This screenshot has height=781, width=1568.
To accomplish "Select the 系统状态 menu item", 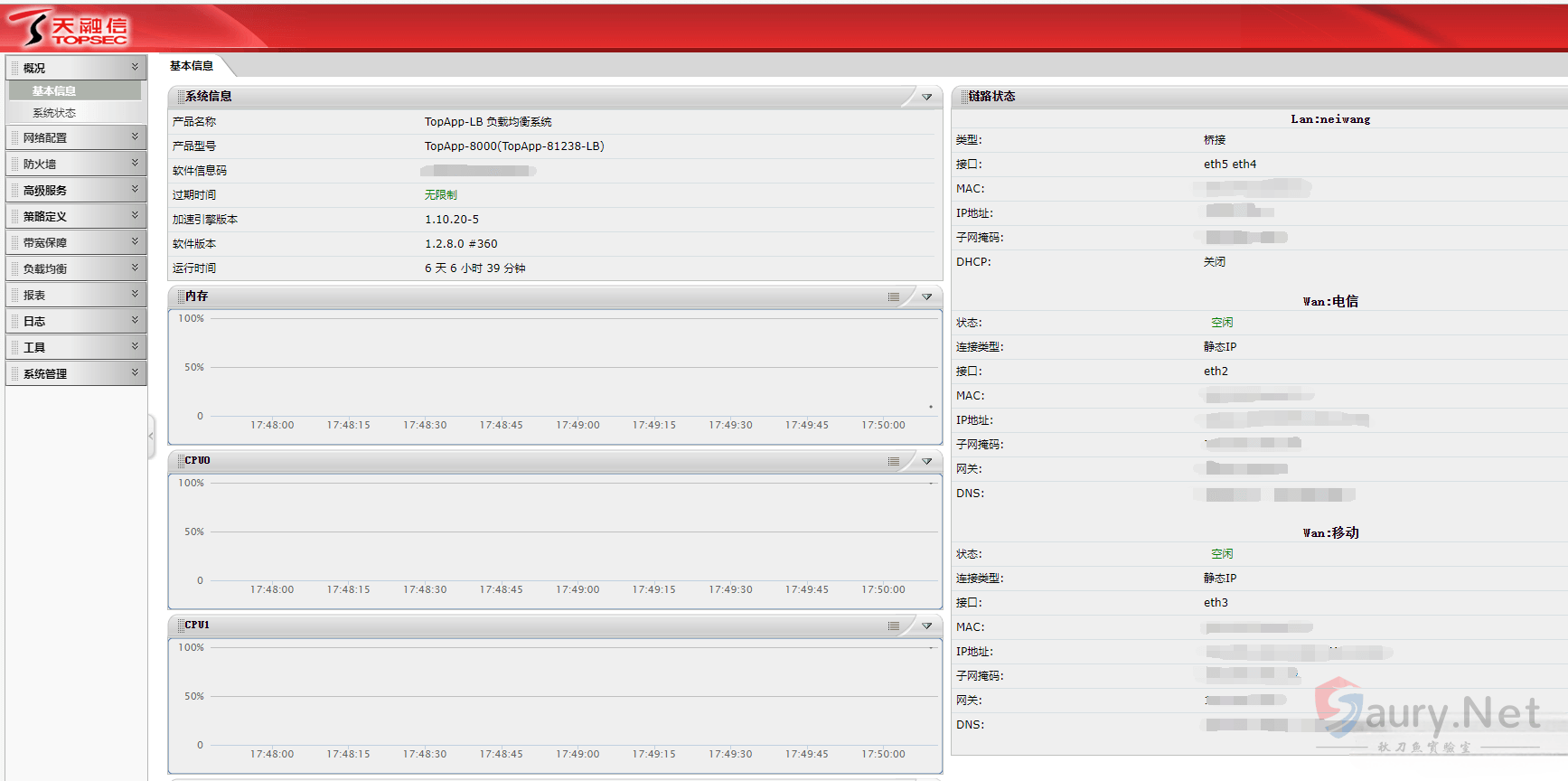I will coord(54,113).
